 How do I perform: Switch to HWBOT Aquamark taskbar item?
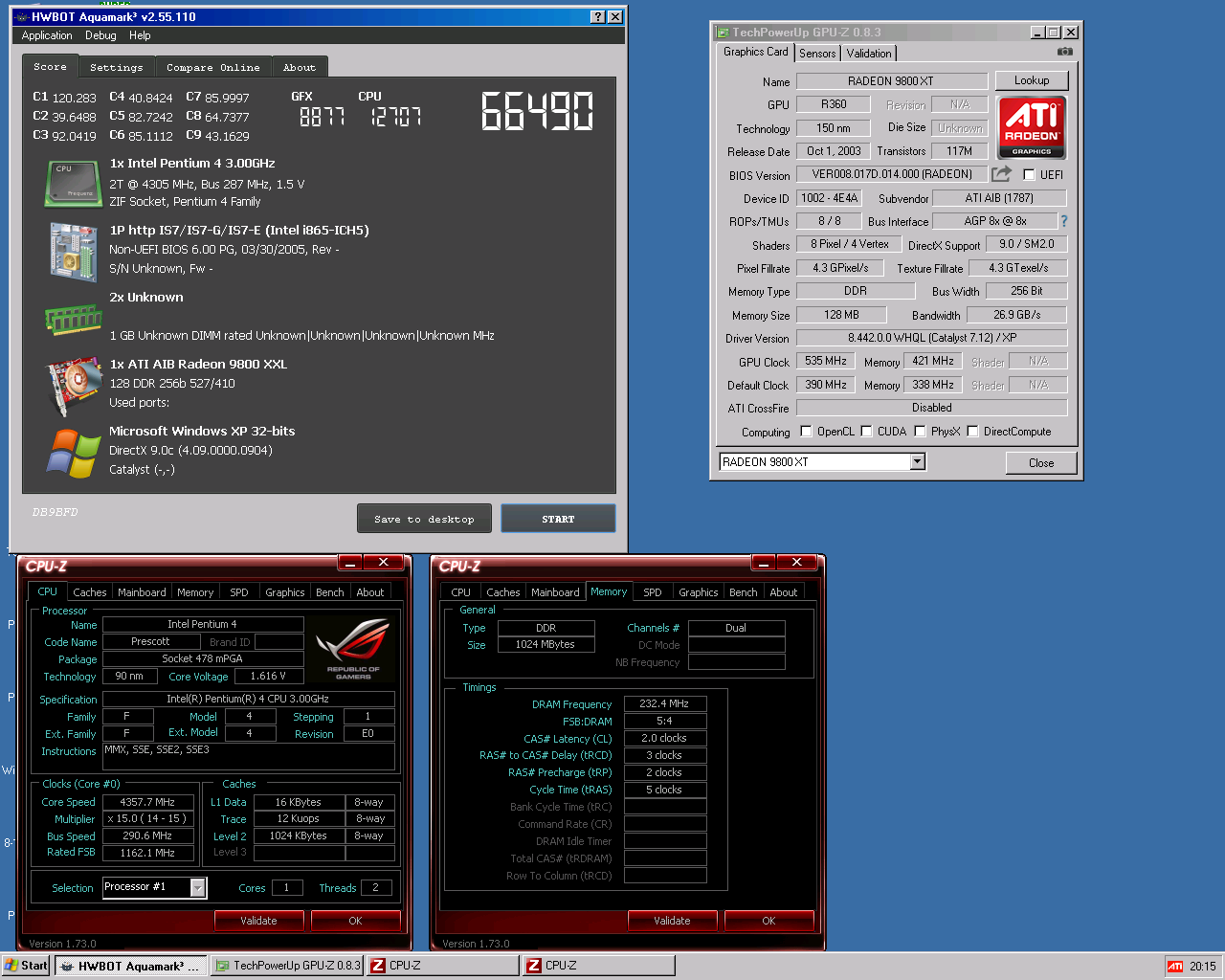coord(130,966)
